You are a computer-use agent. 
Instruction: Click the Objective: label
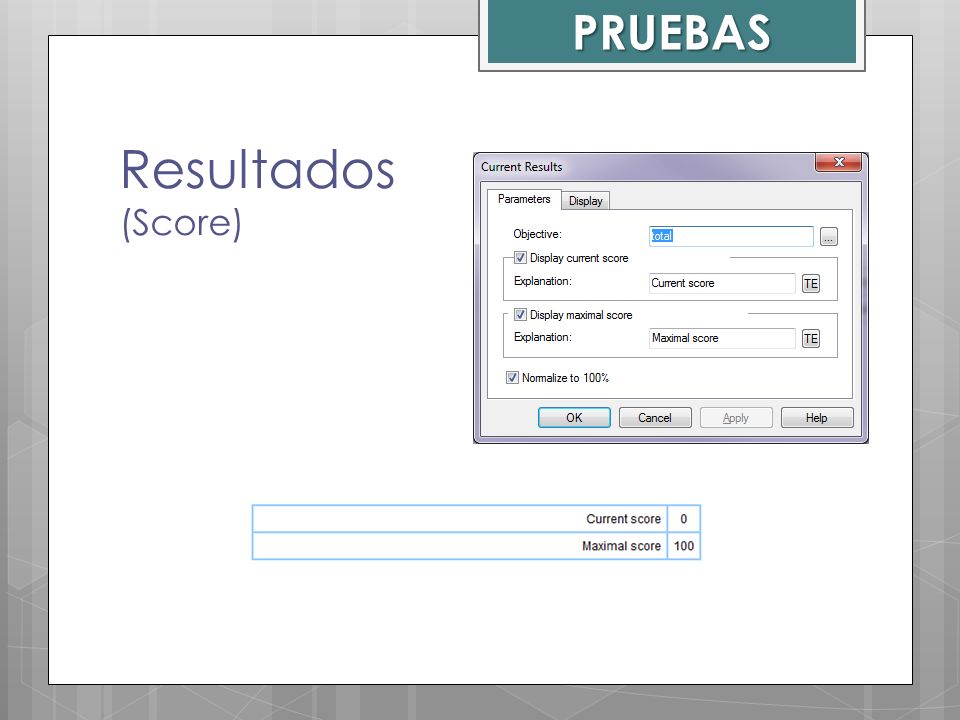click(538, 234)
